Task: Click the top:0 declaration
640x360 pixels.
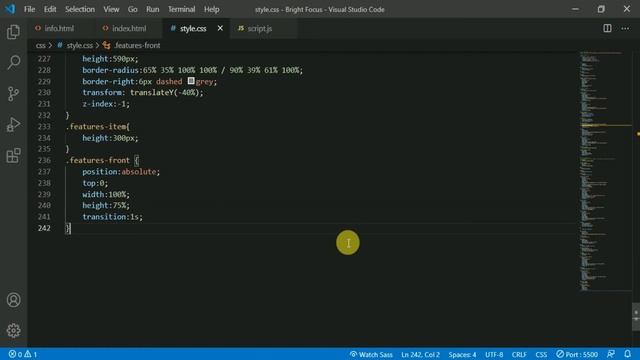Action: [95, 183]
